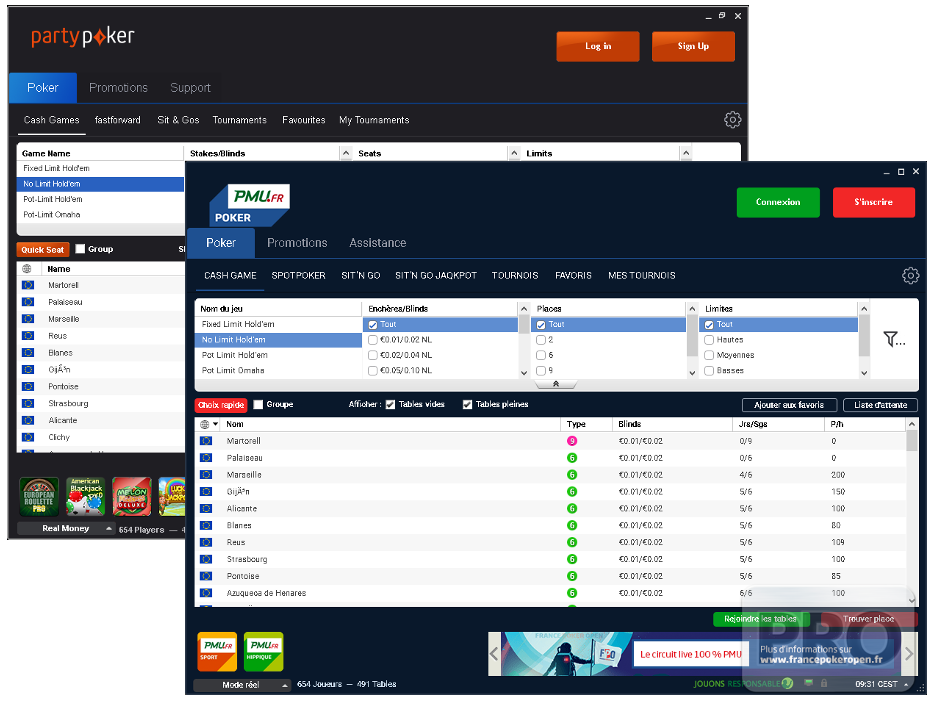Open the American Blackjack Pro game in partypoker
This screenshot has width=940, height=705.
[x=85, y=496]
